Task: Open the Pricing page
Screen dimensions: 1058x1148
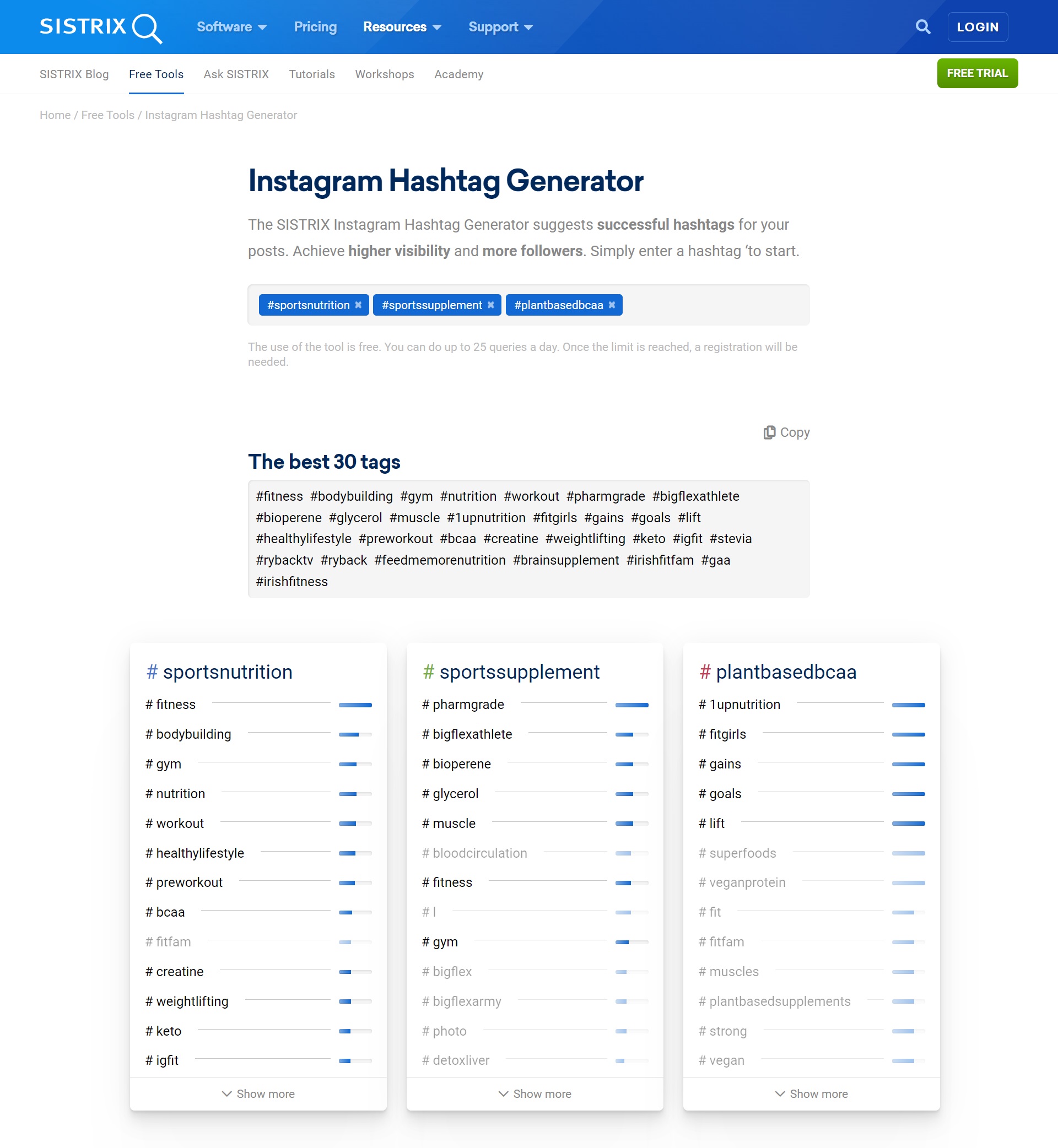Action: tap(315, 27)
